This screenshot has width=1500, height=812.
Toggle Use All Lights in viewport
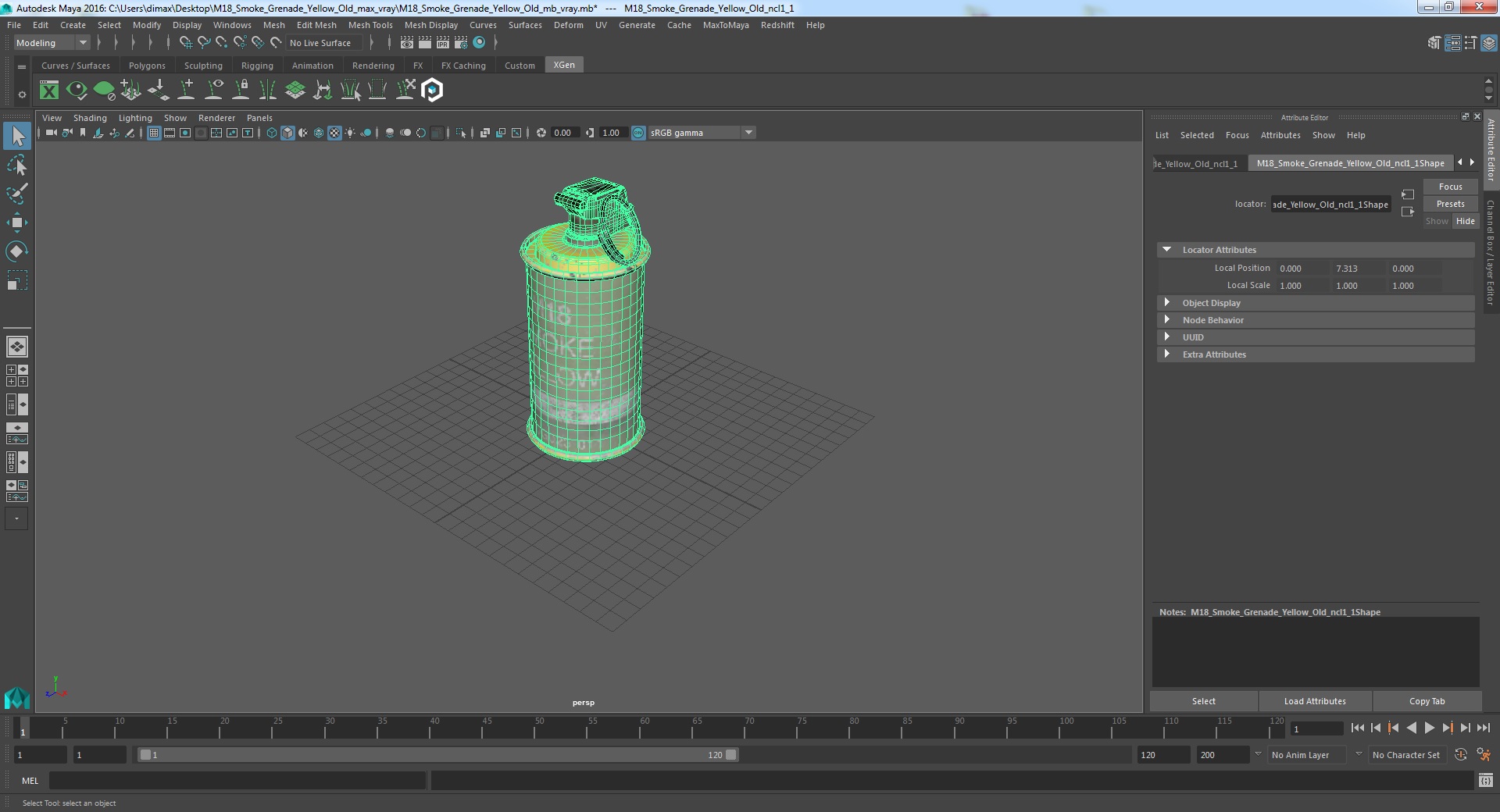pyautogui.click(x=350, y=133)
